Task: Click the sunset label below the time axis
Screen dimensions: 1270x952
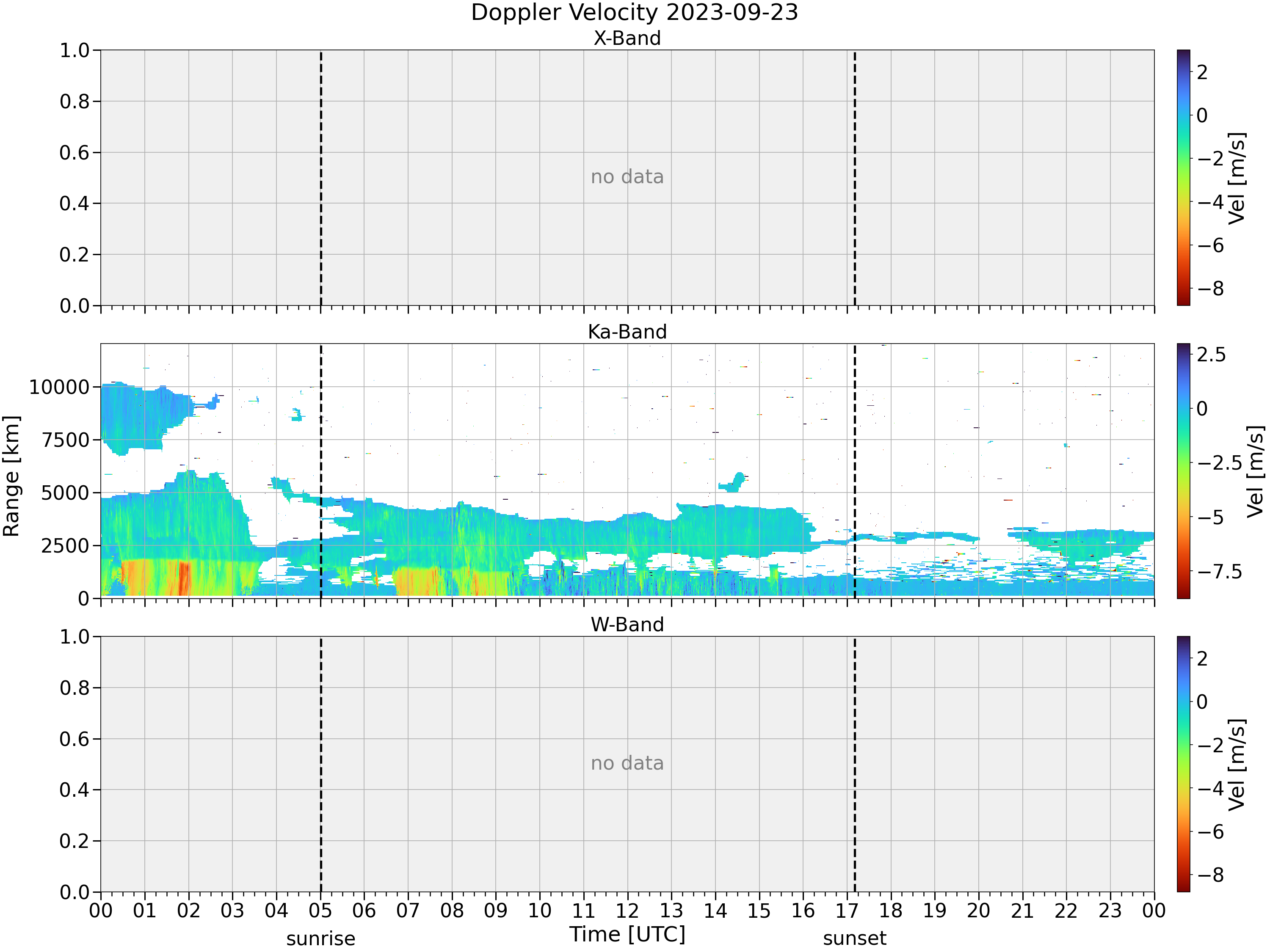Action: 854,939
